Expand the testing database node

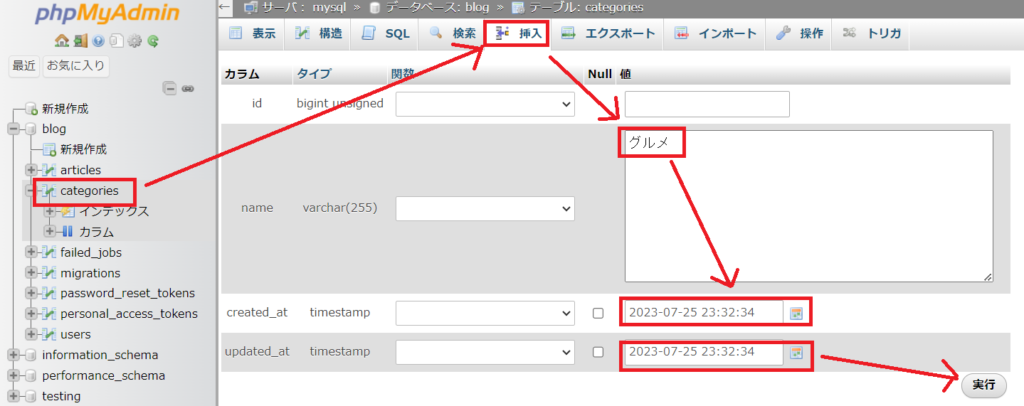pos(12,396)
